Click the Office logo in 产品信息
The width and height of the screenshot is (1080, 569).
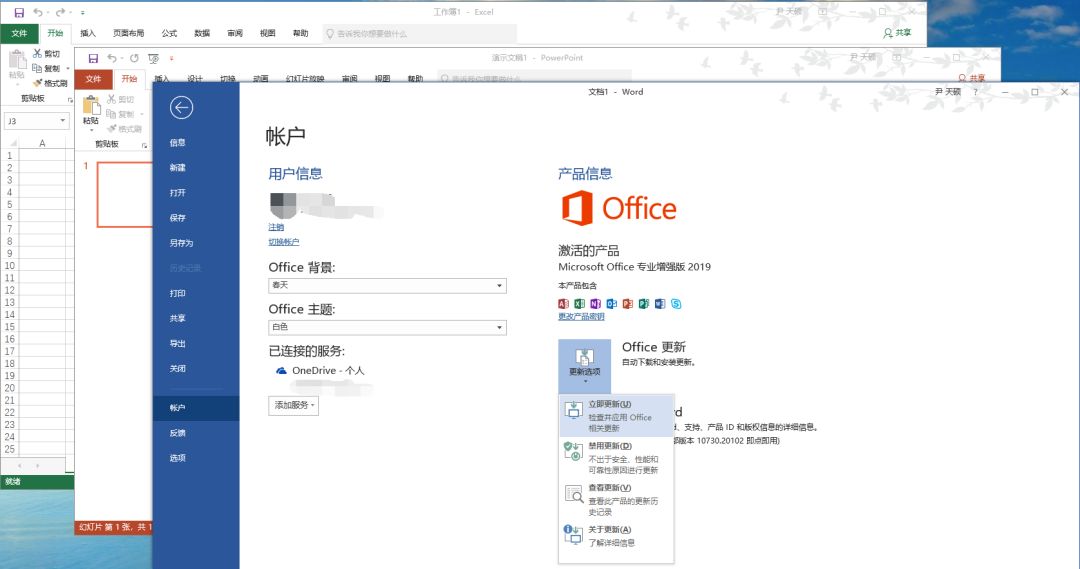619,208
